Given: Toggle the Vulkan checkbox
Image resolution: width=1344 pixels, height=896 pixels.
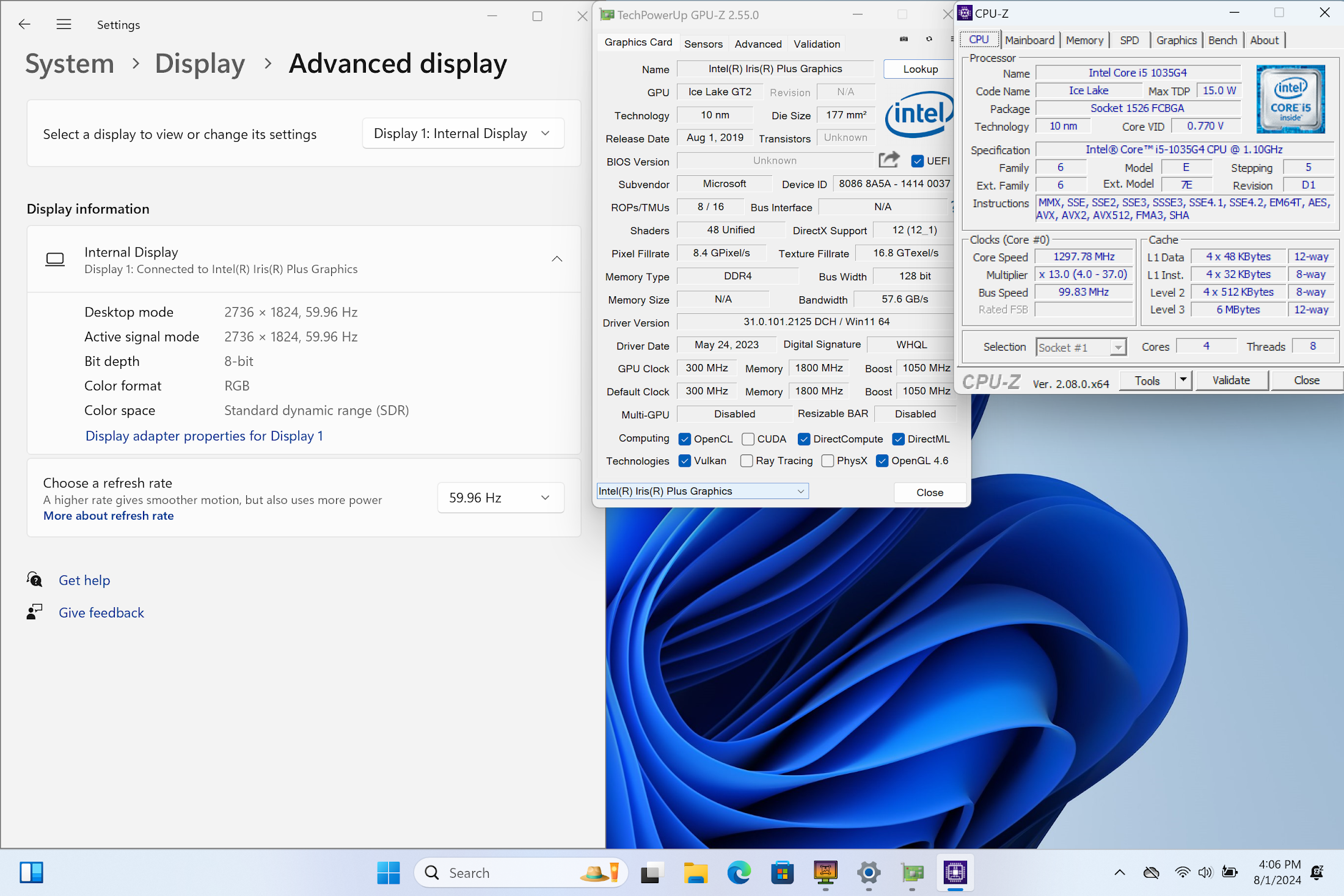Looking at the screenshot, I should point(685,461).
